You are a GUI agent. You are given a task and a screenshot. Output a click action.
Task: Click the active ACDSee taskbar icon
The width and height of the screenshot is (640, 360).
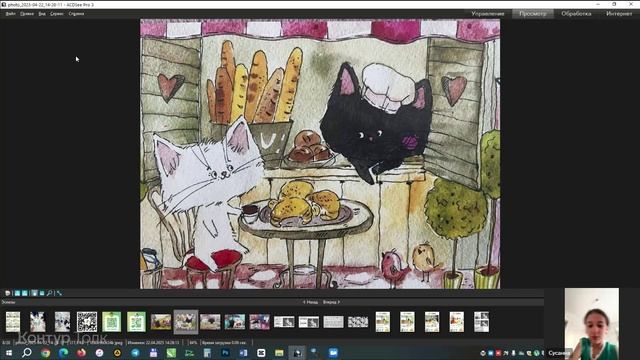pyautogui.click(x=297, y=353)
